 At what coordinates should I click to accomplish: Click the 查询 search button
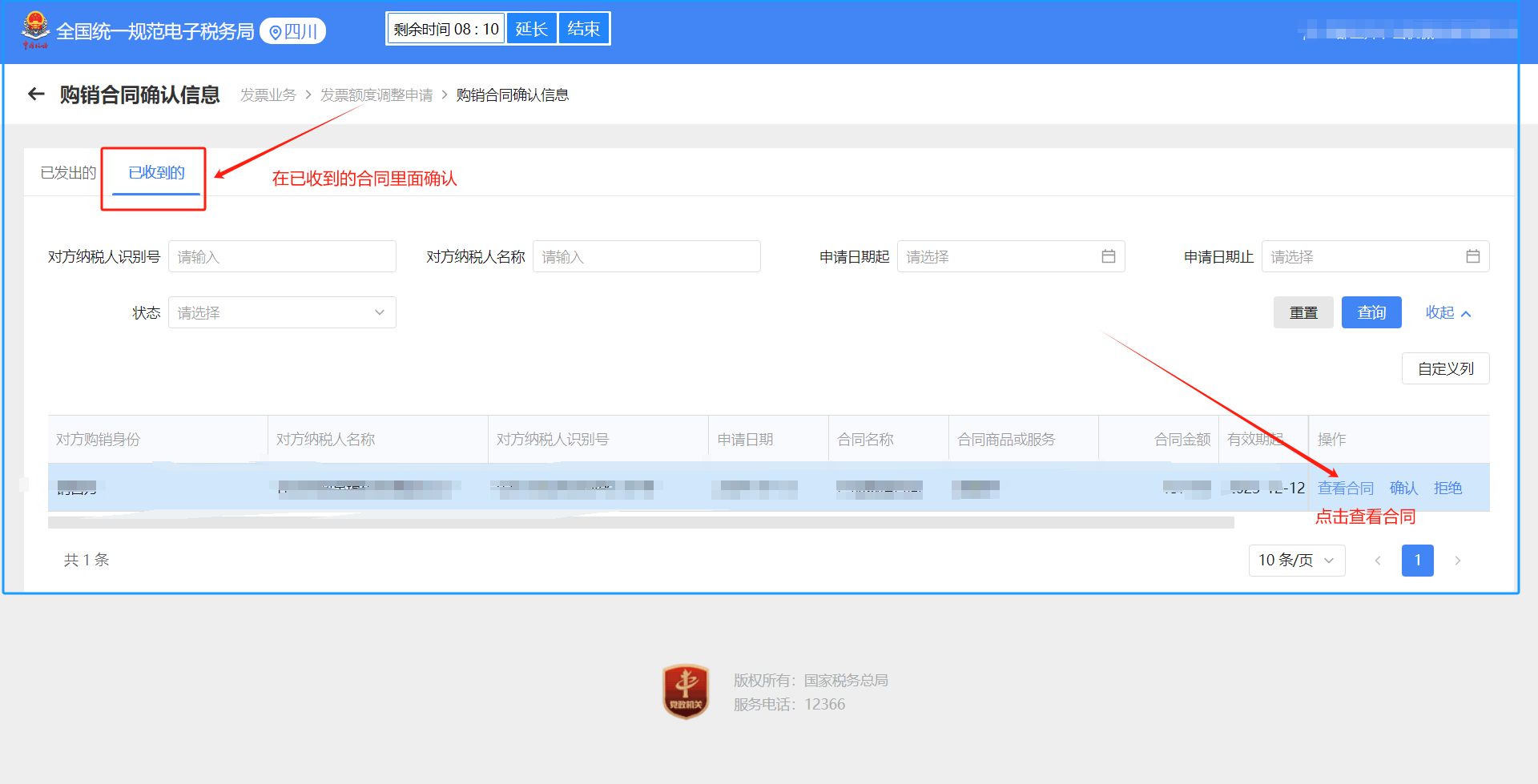[x=1371, y=312]
